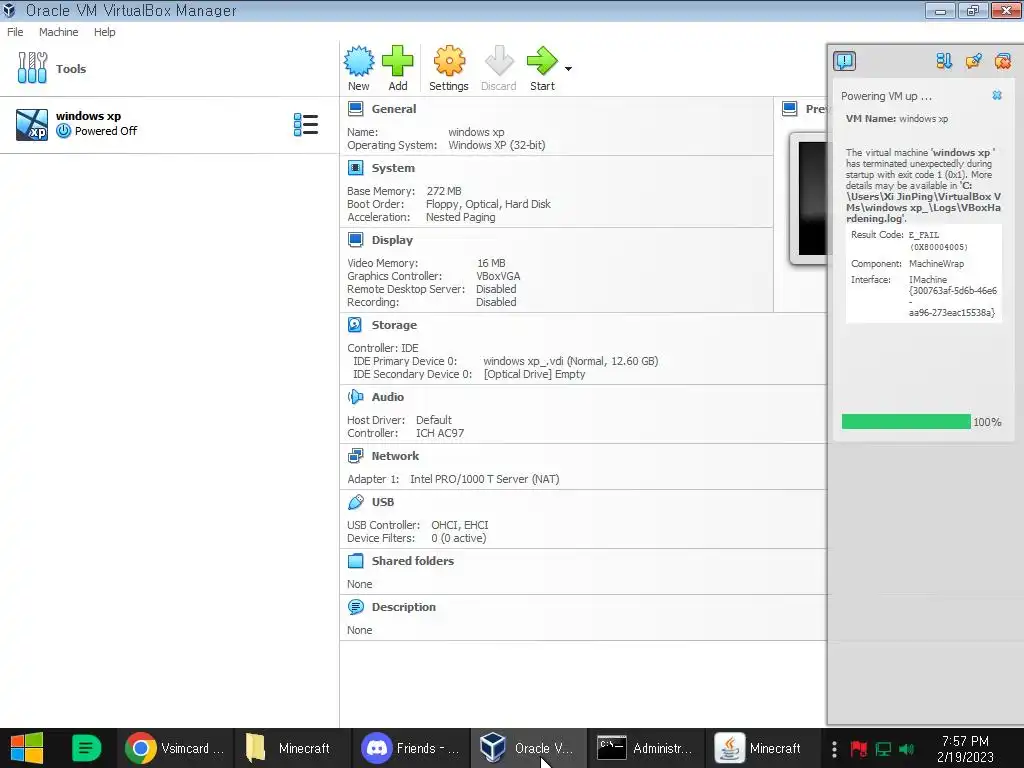Screen dimensions: 1024x768
Task: Click the E_FAIL result code text
Action: pyautogui.click(x=924, y=234)
